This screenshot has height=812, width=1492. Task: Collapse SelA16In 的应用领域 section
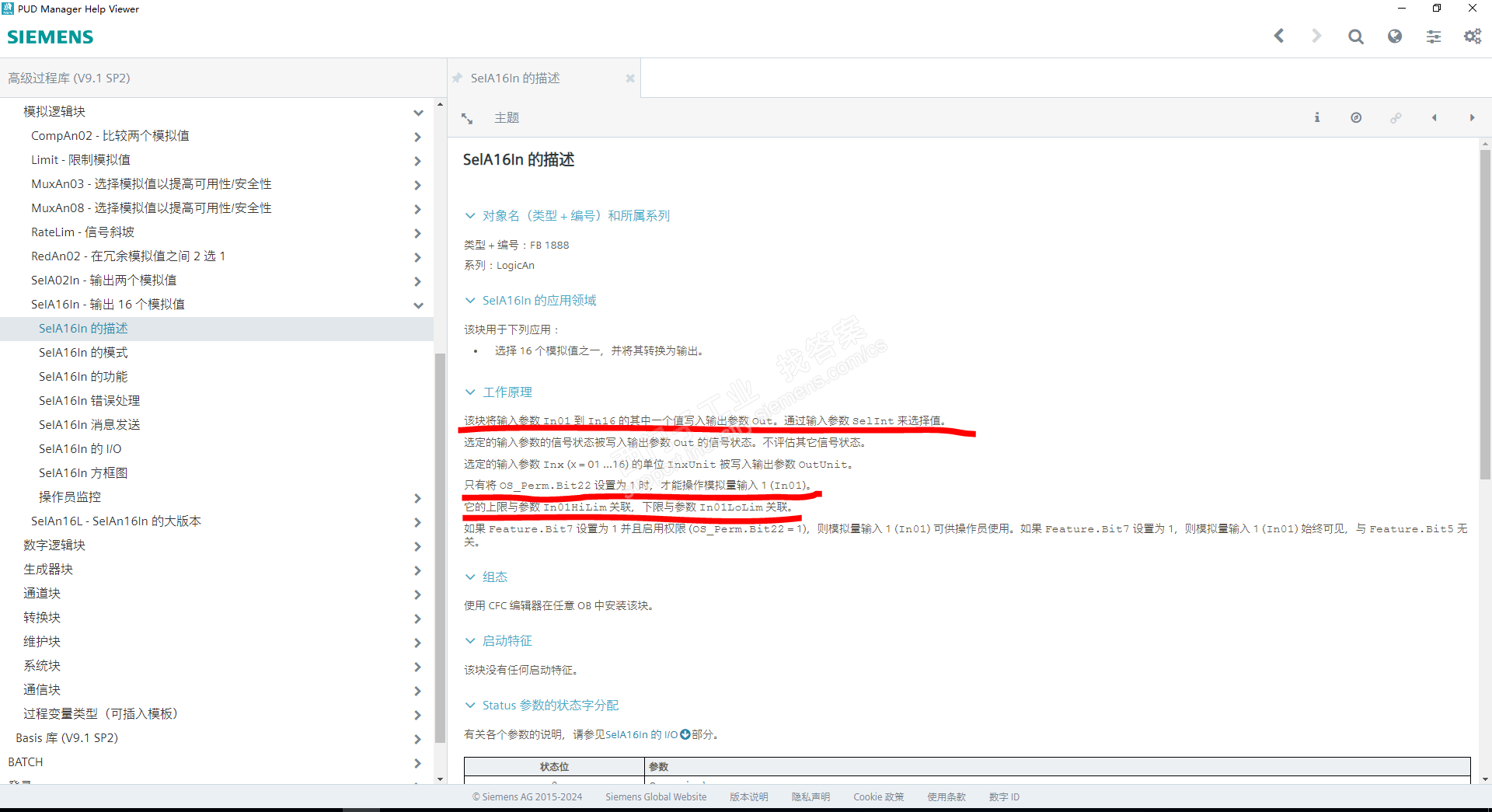point(470,301)
